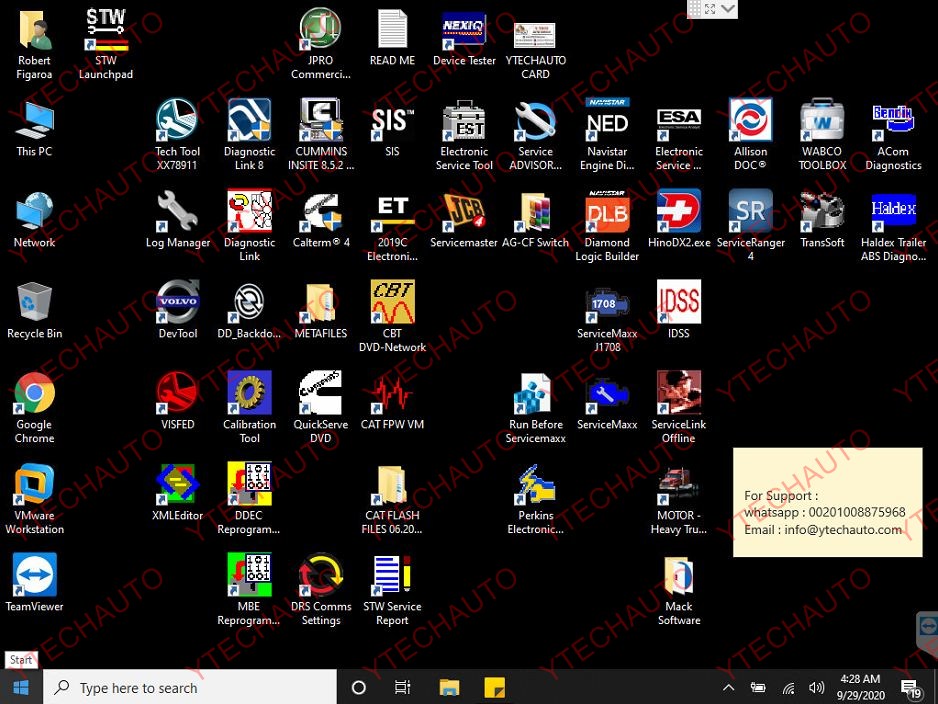Launch Service ADVISOR shortcut
Viewport: 938px width, 704px height.
click(535, 134)
